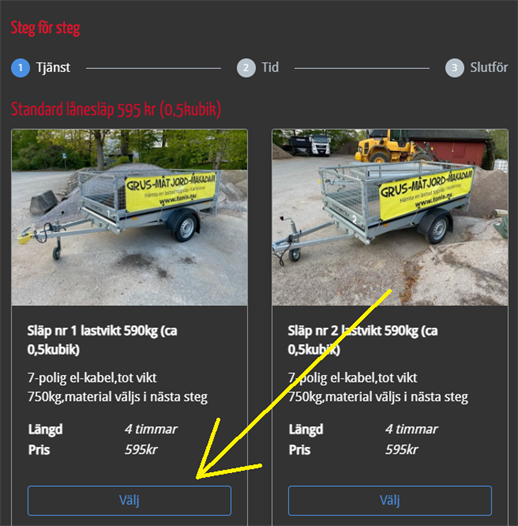The image size is (518, 526).
Task: Open the Släp nr 2 trailer photo
Action: (x=390, y=217)
